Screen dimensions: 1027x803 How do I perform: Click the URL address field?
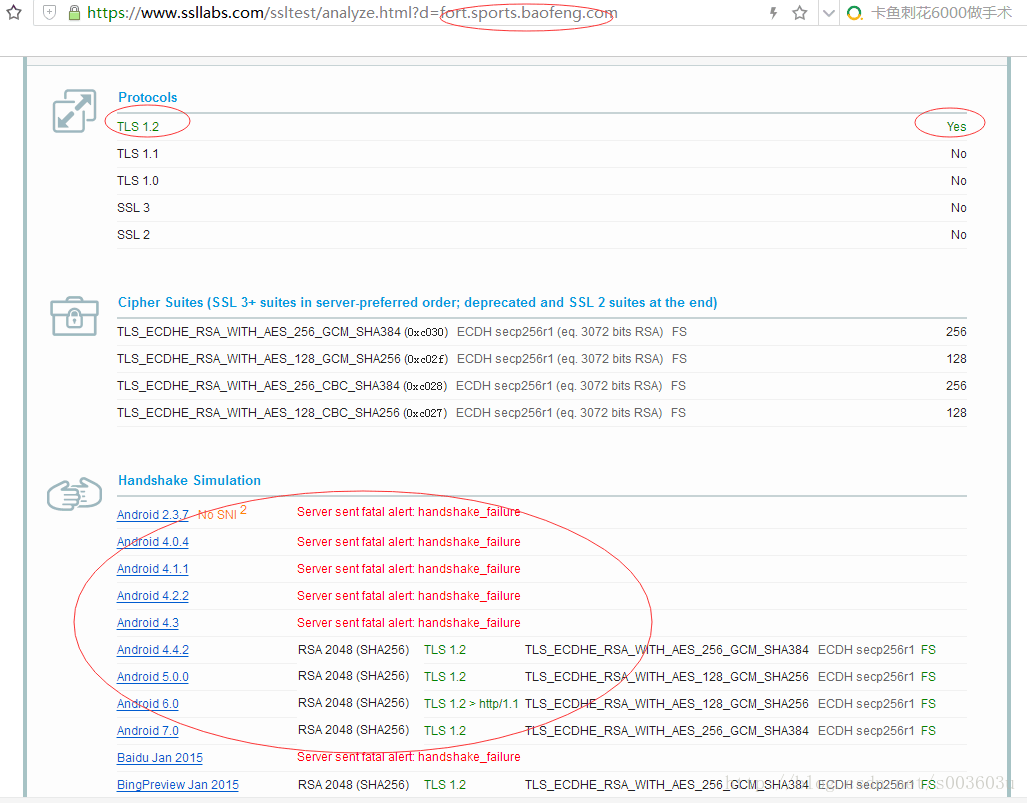[x=352, y=12]
